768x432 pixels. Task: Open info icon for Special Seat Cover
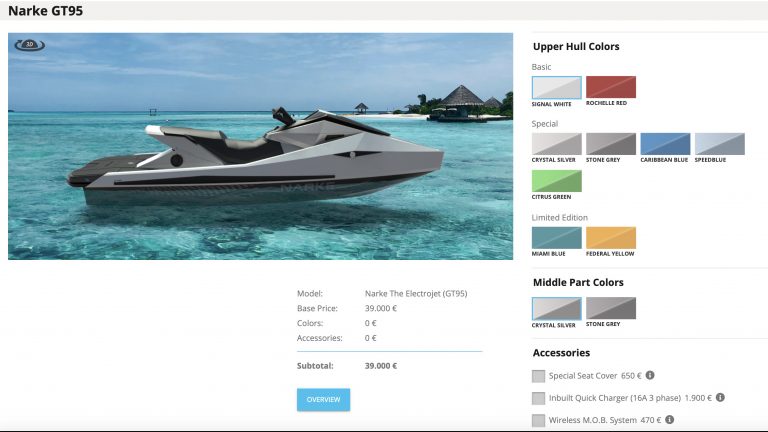point(650,375)
